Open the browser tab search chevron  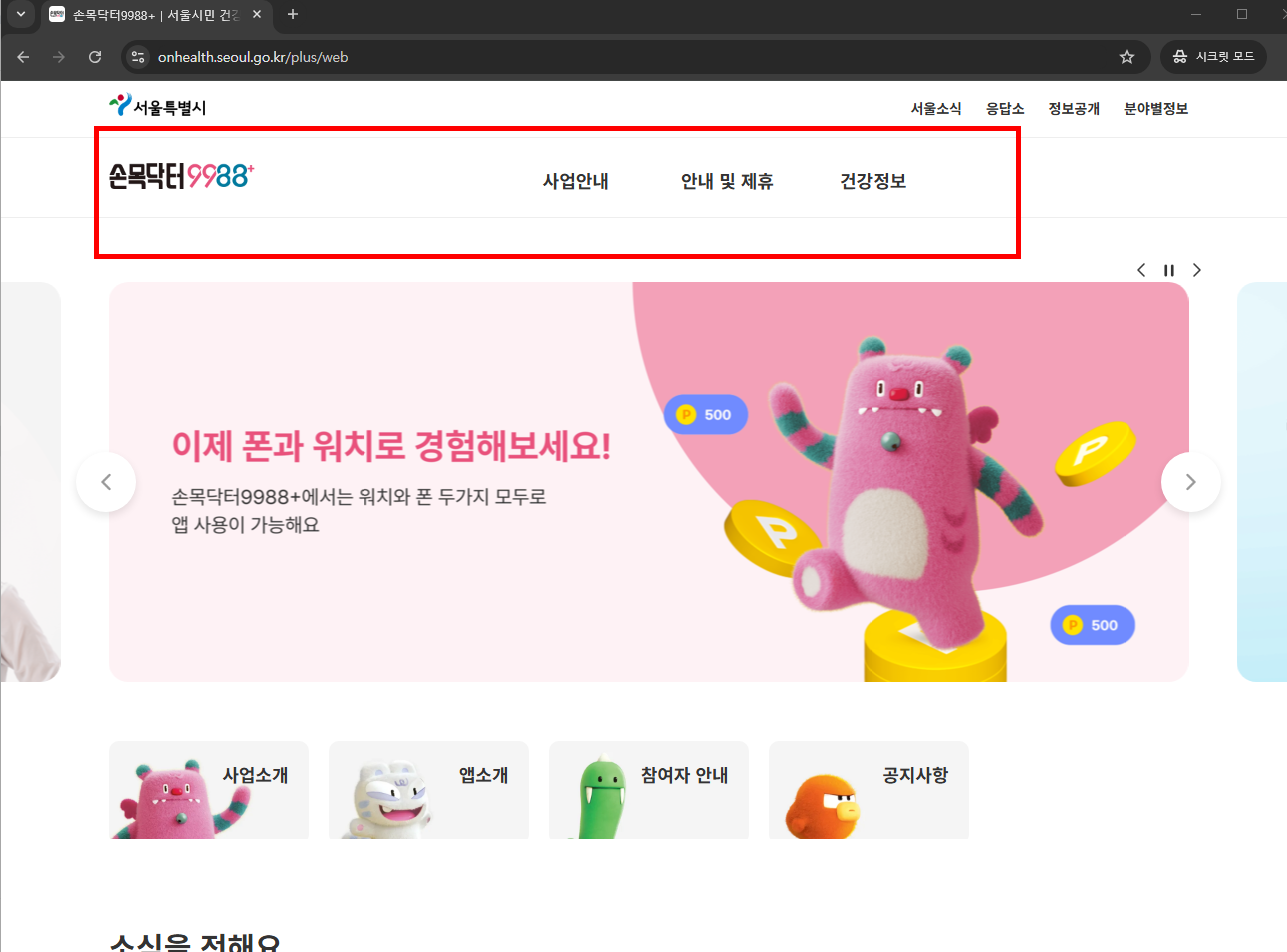pyautogui.click(x=21, y=15)
